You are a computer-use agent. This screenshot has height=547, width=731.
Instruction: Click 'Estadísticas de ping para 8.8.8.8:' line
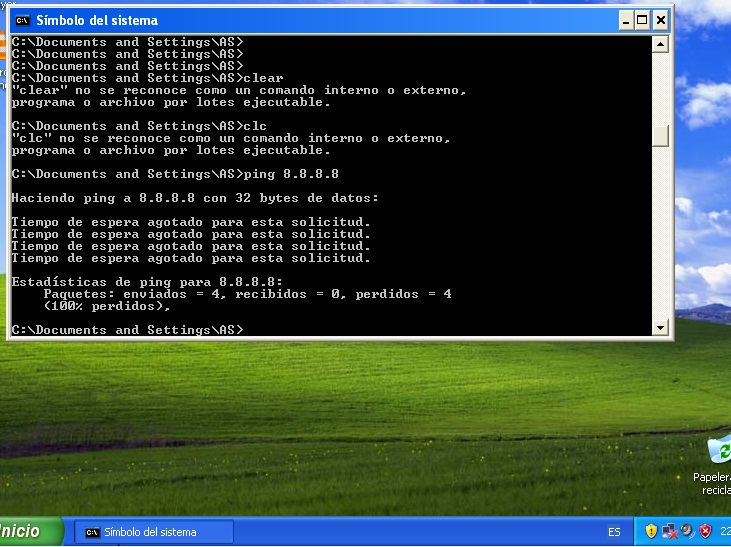[147, 282]
